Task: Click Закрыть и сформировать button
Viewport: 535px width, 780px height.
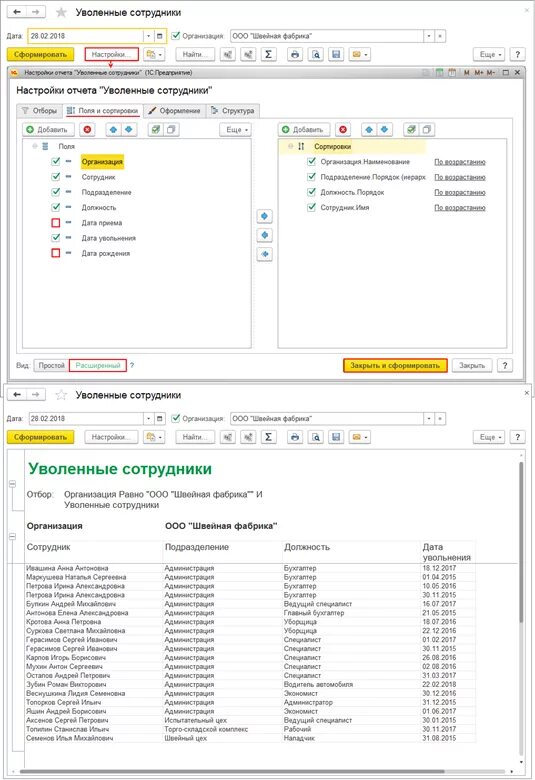Action: click(x=395, y=365)
